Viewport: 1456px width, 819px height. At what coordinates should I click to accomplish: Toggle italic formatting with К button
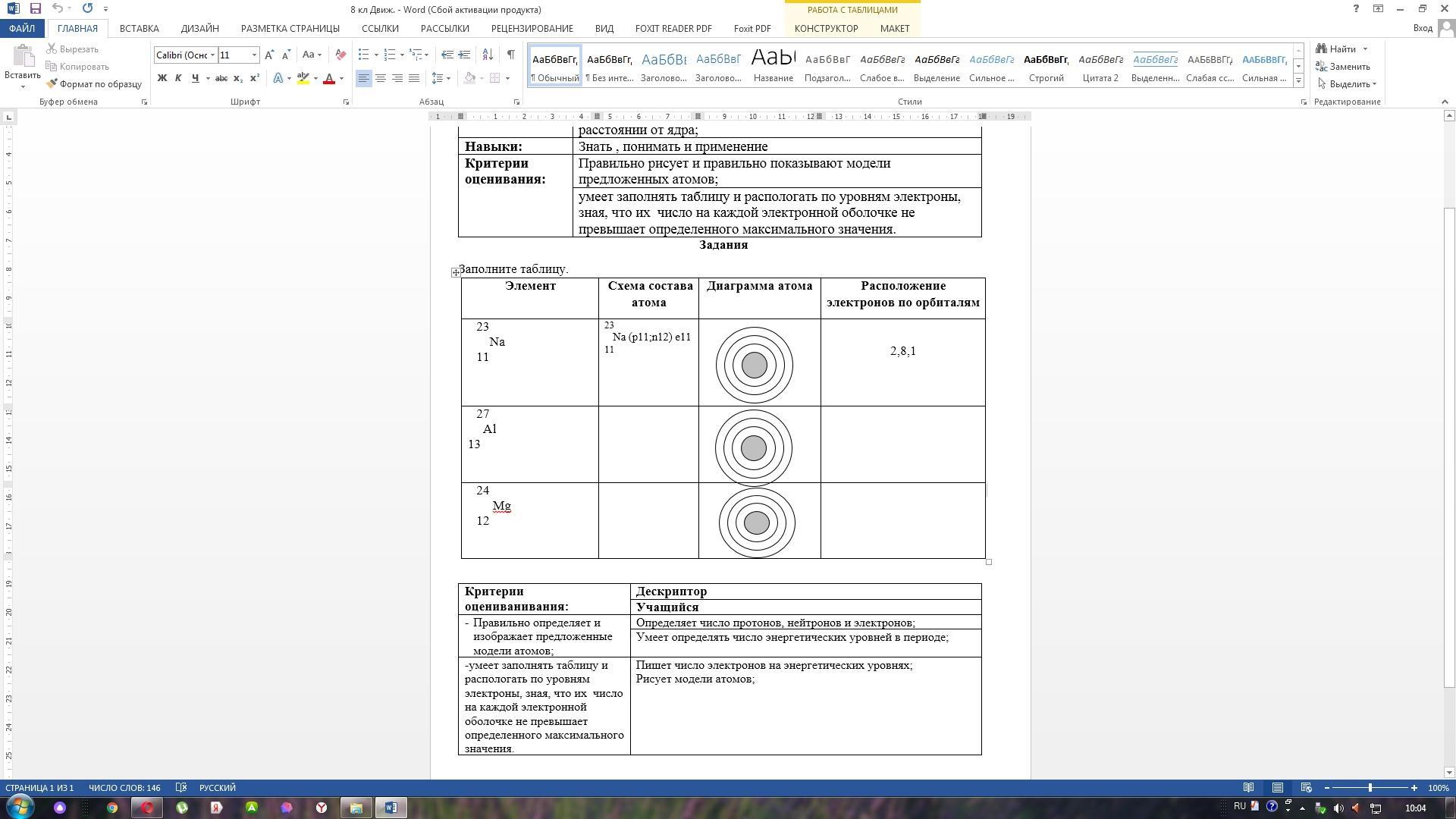pos(178,78)
